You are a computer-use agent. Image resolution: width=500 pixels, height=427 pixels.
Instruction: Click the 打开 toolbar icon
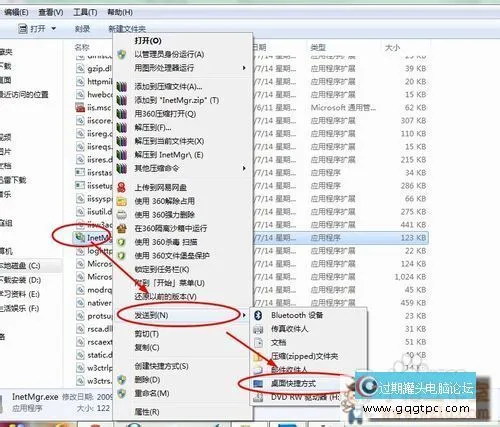coord(23,29)
